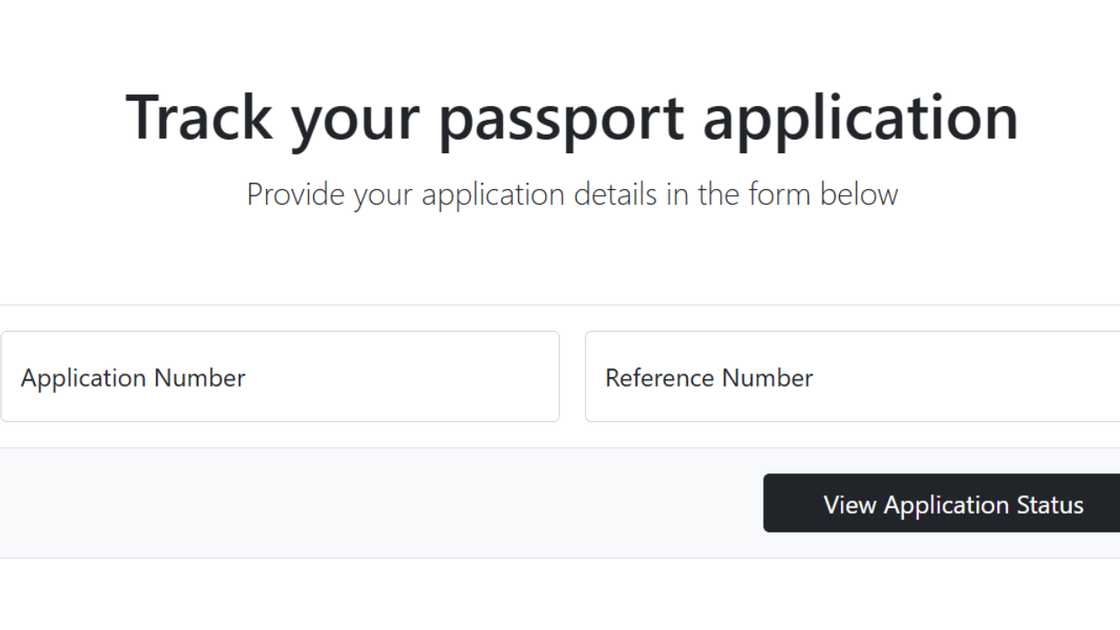This screenshot has height=630, width=1120.
Task: Click inside the Reference Number field
Action: pos(850,377)
